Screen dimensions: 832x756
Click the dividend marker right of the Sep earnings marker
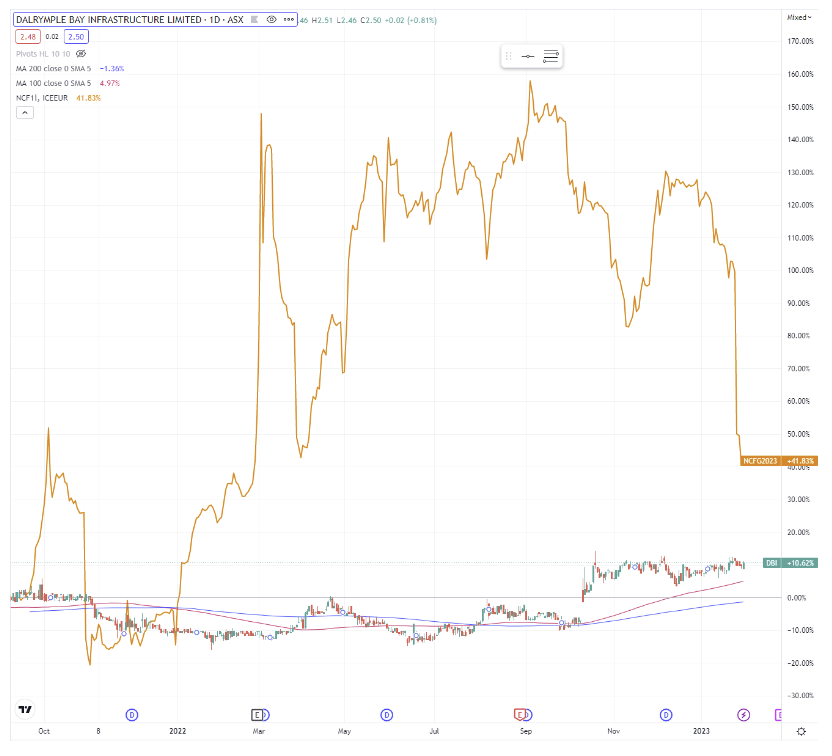pos(528,715)
